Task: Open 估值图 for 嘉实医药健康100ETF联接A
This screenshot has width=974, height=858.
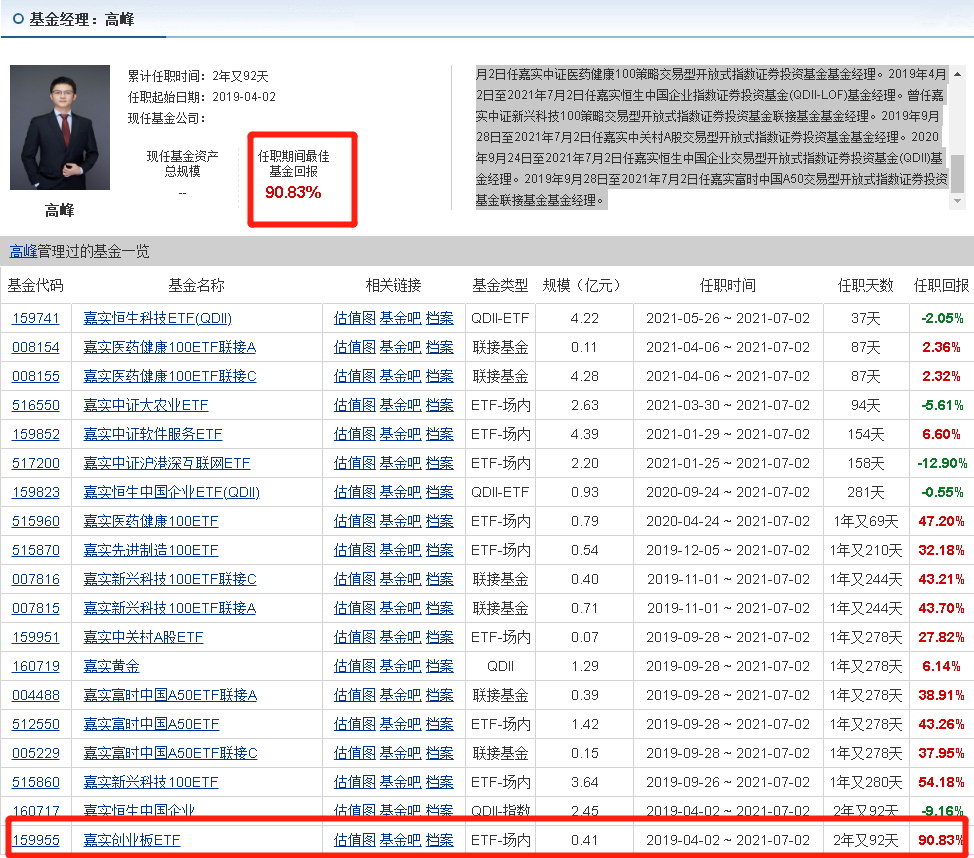Action: (x=354, y=347)
